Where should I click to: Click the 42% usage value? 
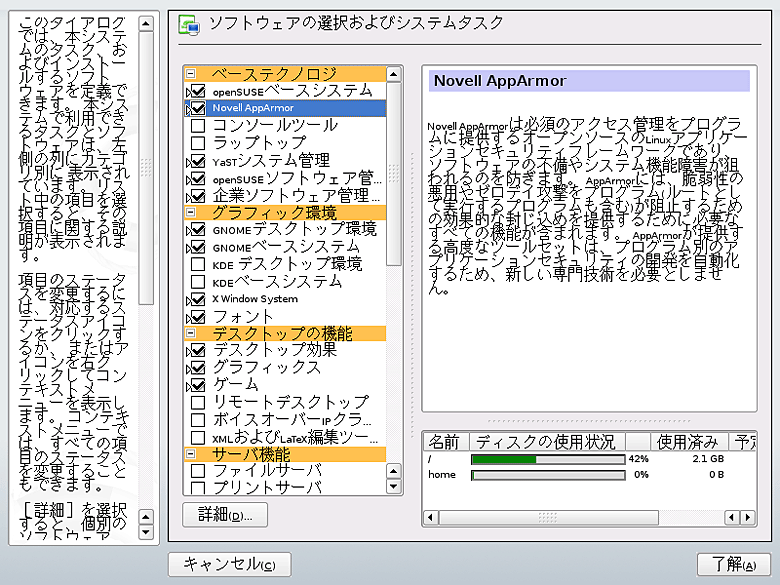click(x=638, y=459)
